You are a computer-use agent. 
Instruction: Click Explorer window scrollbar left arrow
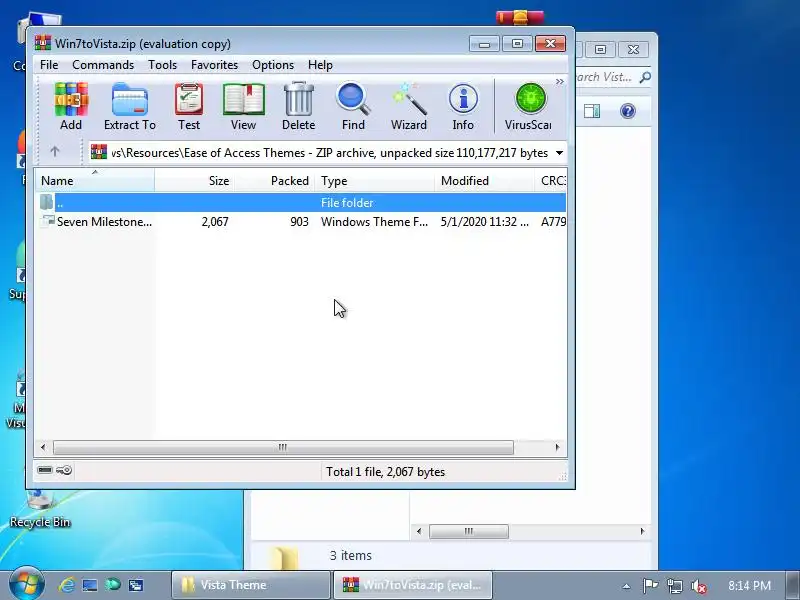tap(419, 532)
